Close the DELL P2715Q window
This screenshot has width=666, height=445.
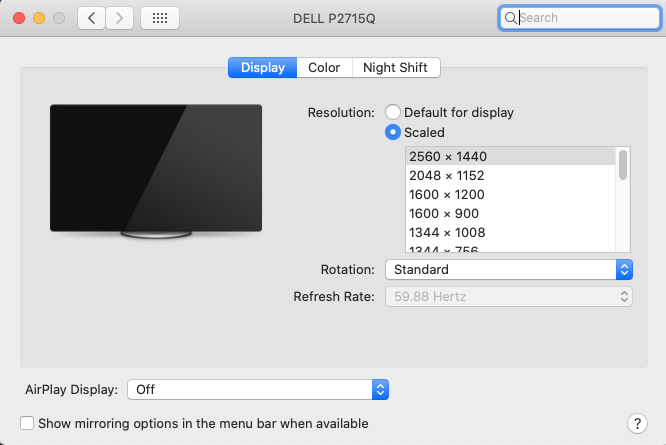pyautogui.click(x=19, y=18)
